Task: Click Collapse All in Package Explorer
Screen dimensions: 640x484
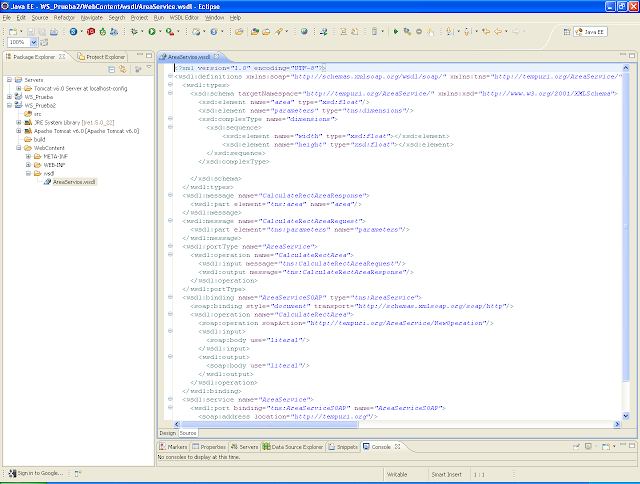Action: pos(111,69)
